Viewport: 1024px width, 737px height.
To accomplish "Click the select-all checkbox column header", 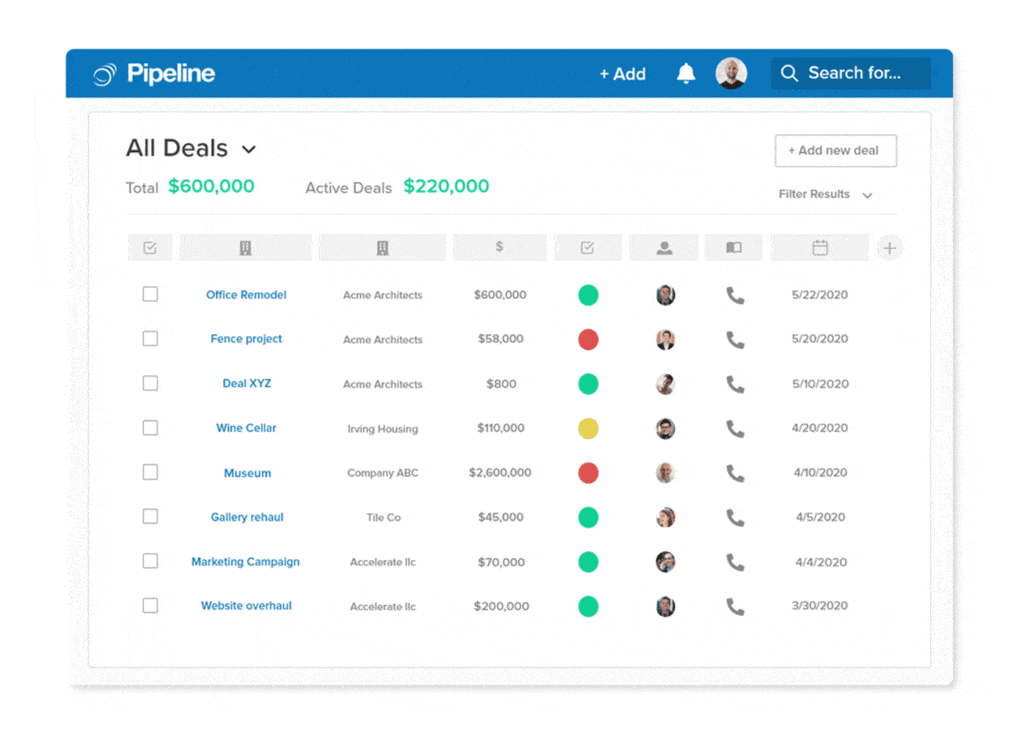I will pos(150,248).
